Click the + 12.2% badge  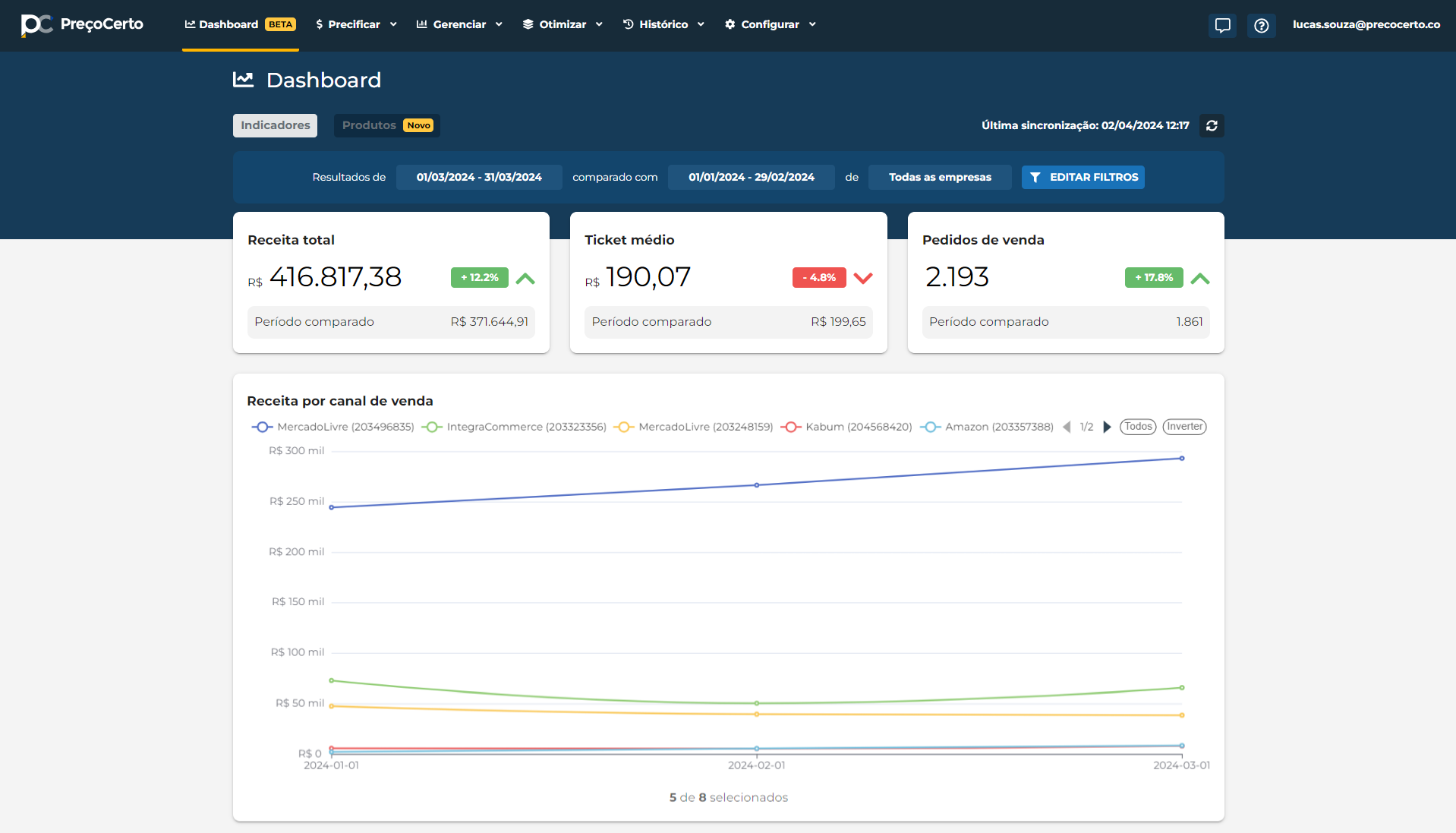point(480,278)
